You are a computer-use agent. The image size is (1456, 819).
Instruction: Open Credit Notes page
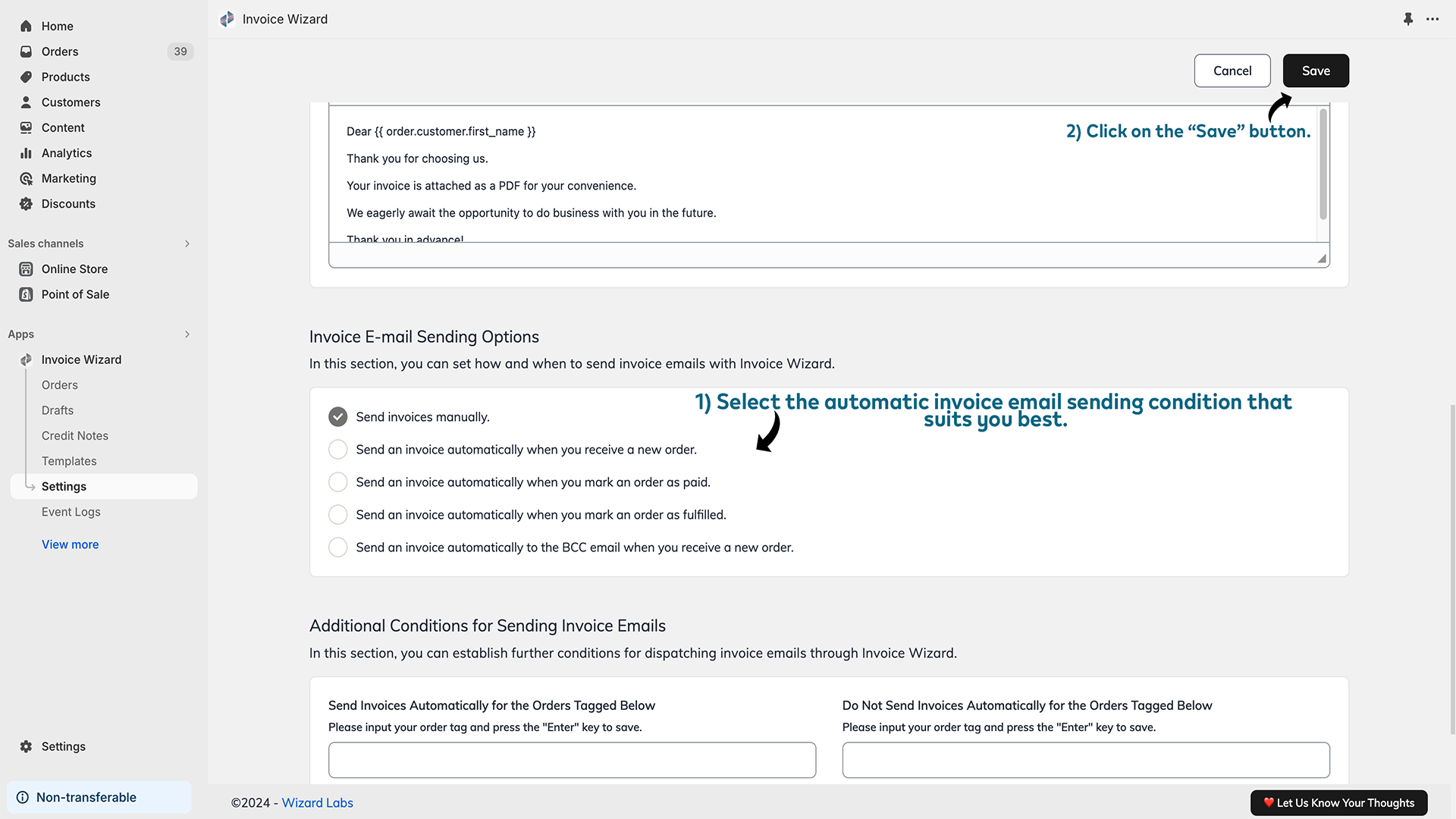pyautogui.click(x=75, y=436)
